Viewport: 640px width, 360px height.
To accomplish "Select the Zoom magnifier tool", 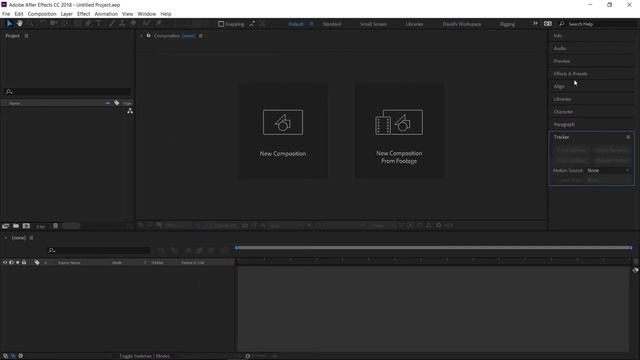I will coord(31,24).
